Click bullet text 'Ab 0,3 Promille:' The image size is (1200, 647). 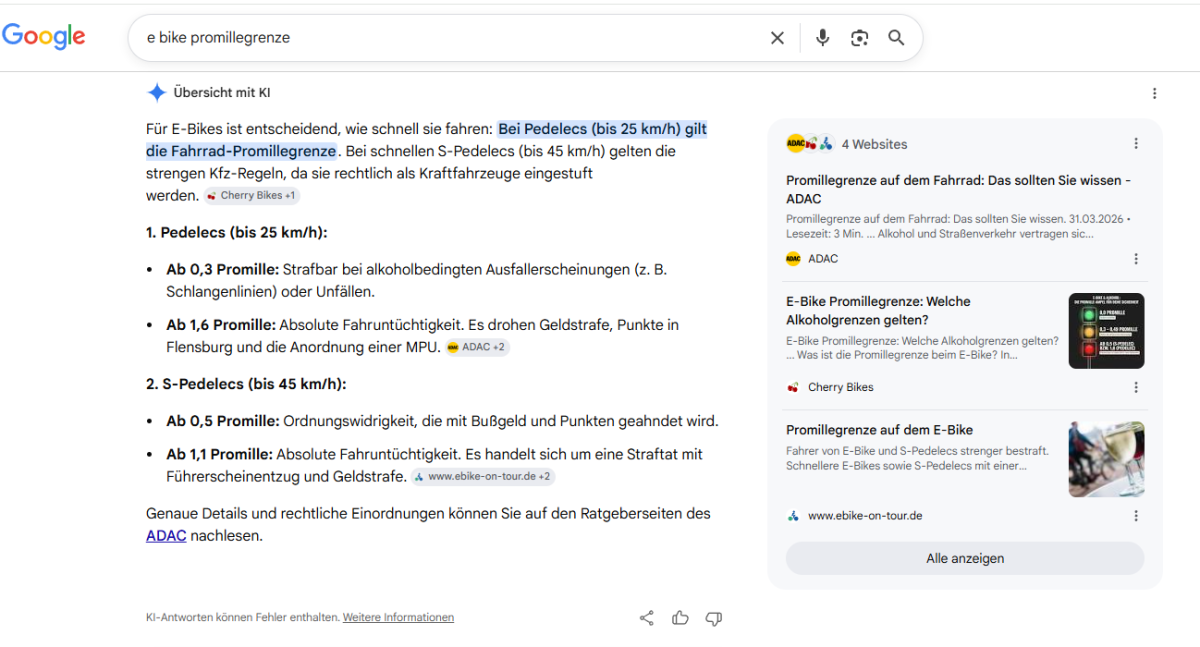pyautogui.click(x=223, y=270)
